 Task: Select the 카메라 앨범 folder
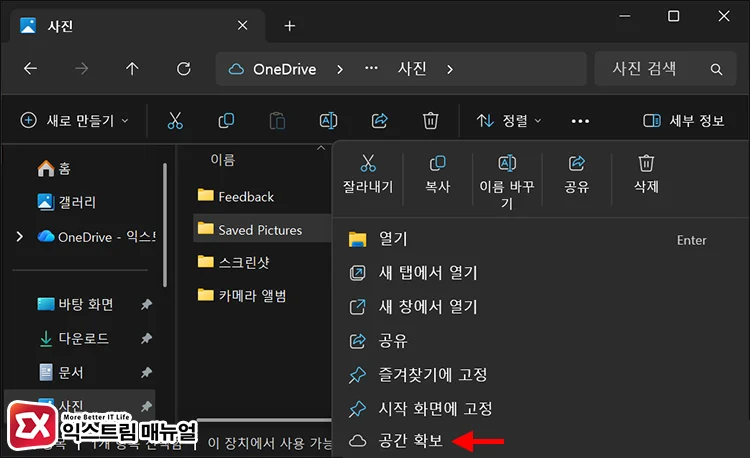click(242, 295)
